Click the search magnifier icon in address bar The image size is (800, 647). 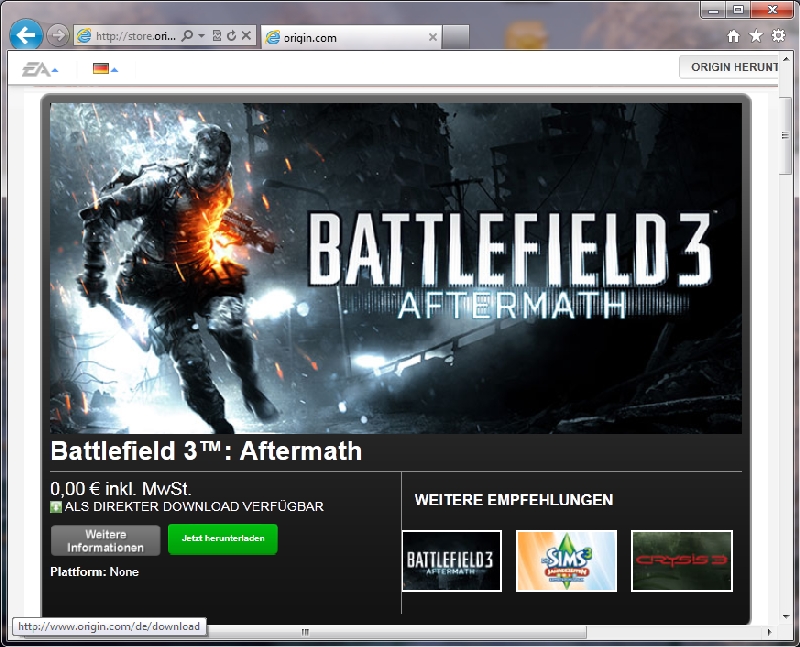pos(187,36)
